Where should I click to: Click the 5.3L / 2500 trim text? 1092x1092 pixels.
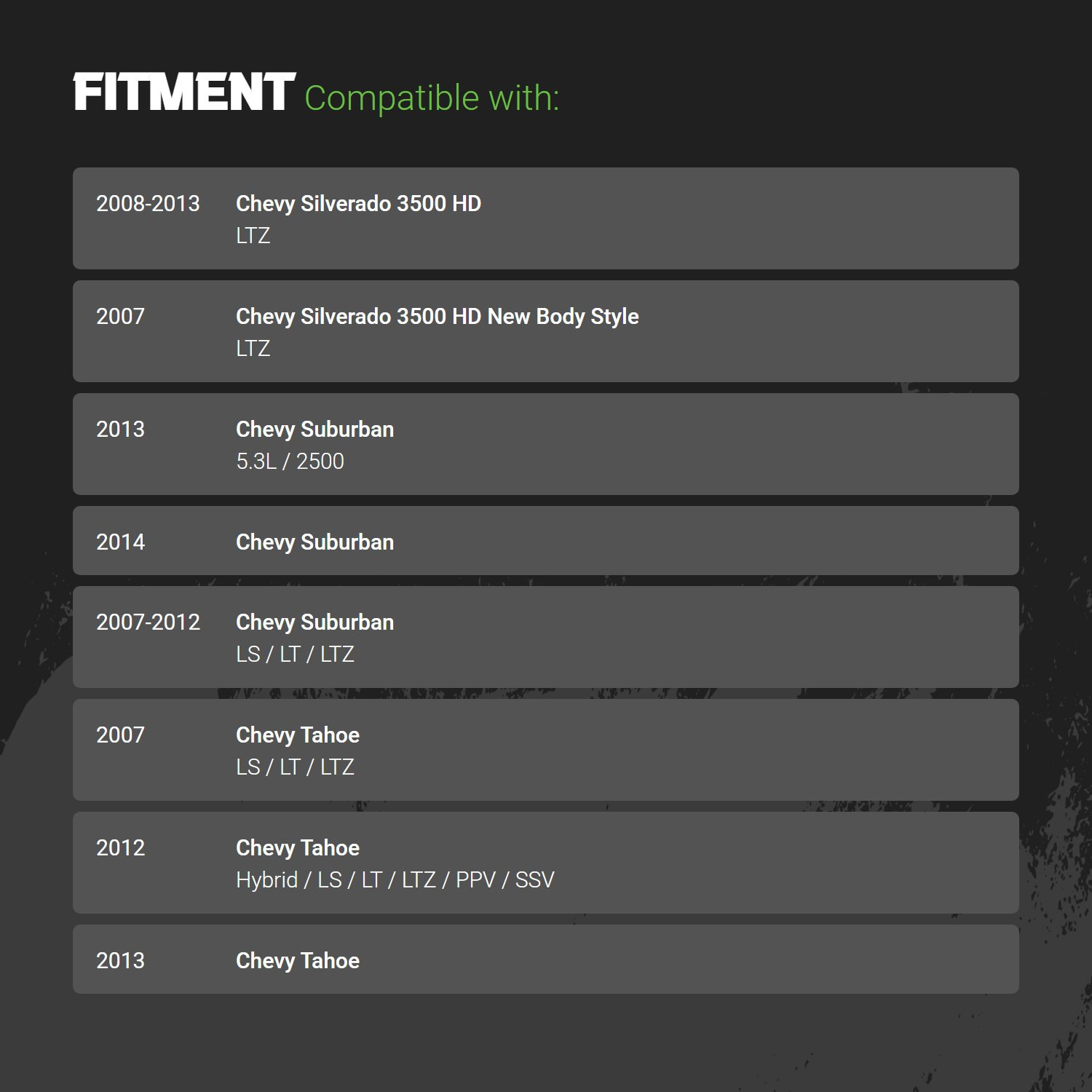[290, 461]
